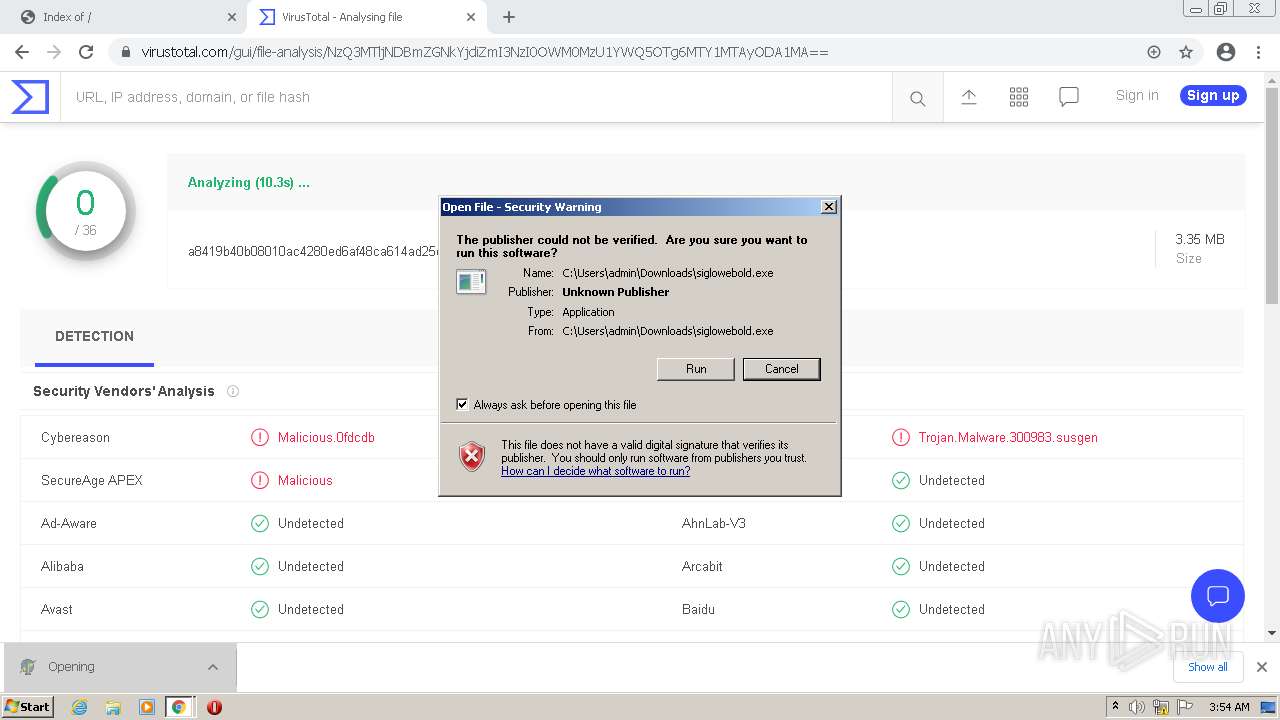Viewport: 1280px width, 720px height.
Task: Click the file hash text a8419b40...
Action: [x=313, y=251]
